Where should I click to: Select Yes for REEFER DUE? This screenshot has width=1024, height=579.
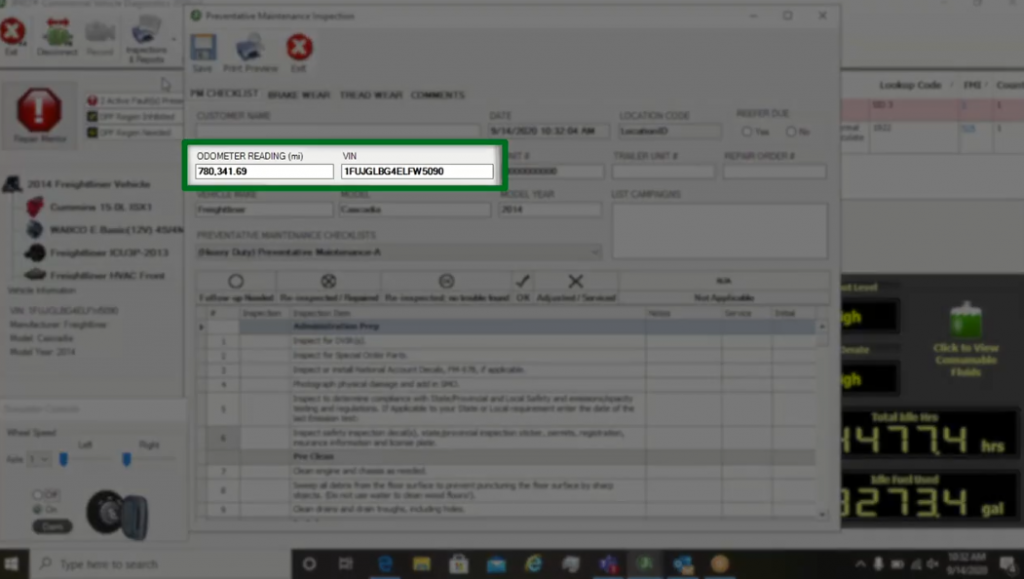(x=745, y=131)
